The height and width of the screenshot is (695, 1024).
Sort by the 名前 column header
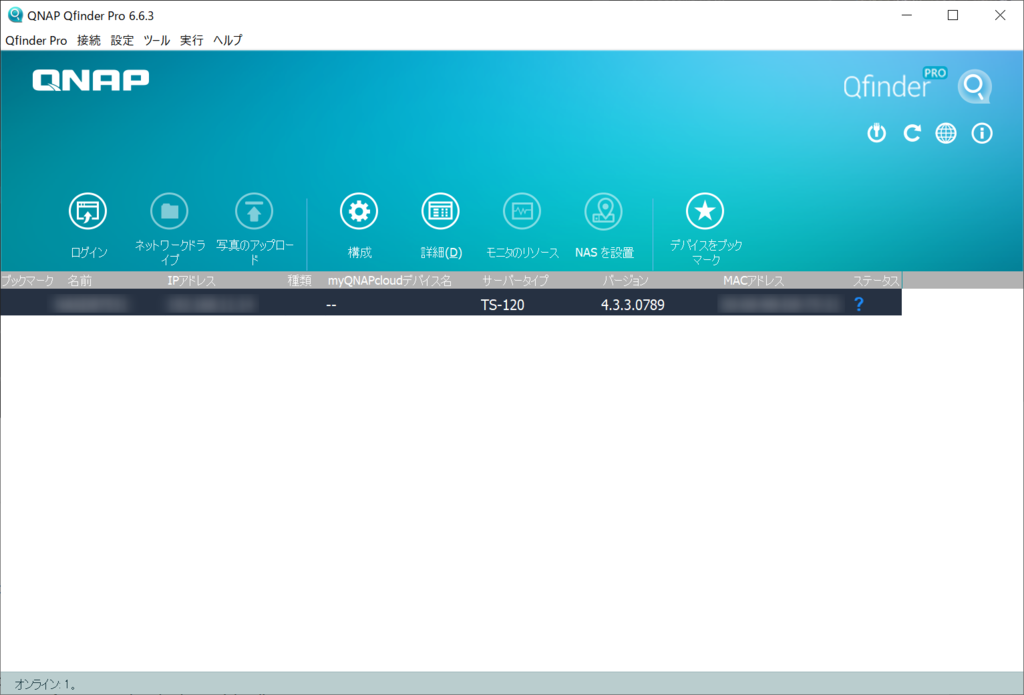(80, 281)
